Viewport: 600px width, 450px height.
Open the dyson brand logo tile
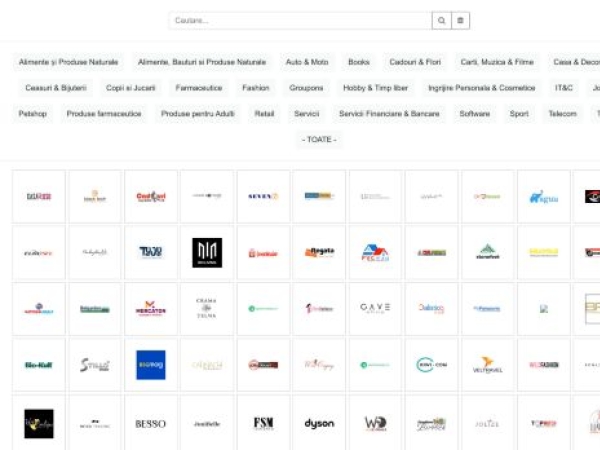click(320, 423)
